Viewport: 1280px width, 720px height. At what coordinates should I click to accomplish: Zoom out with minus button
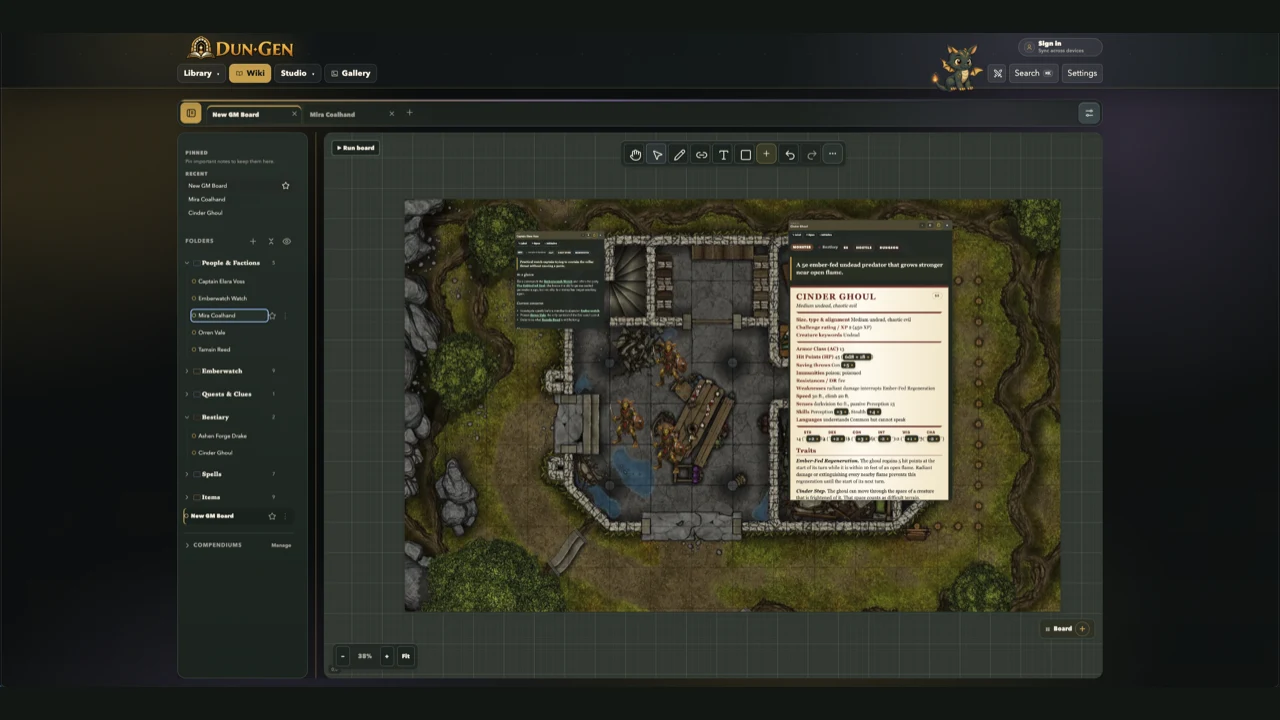(x=343, y=656)
